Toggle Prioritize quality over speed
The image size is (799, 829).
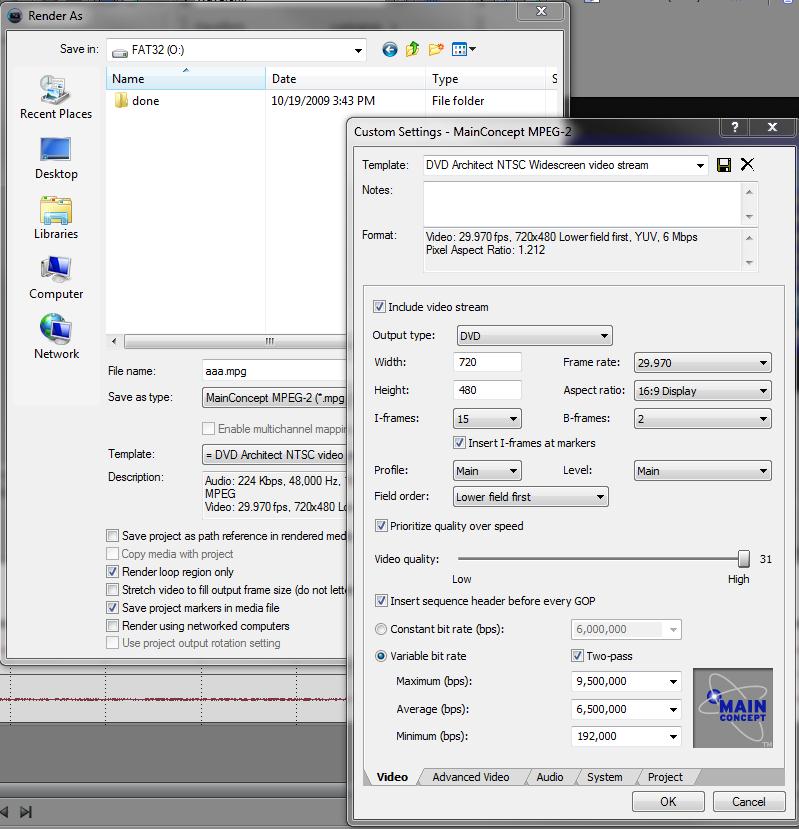pos(381,526)
